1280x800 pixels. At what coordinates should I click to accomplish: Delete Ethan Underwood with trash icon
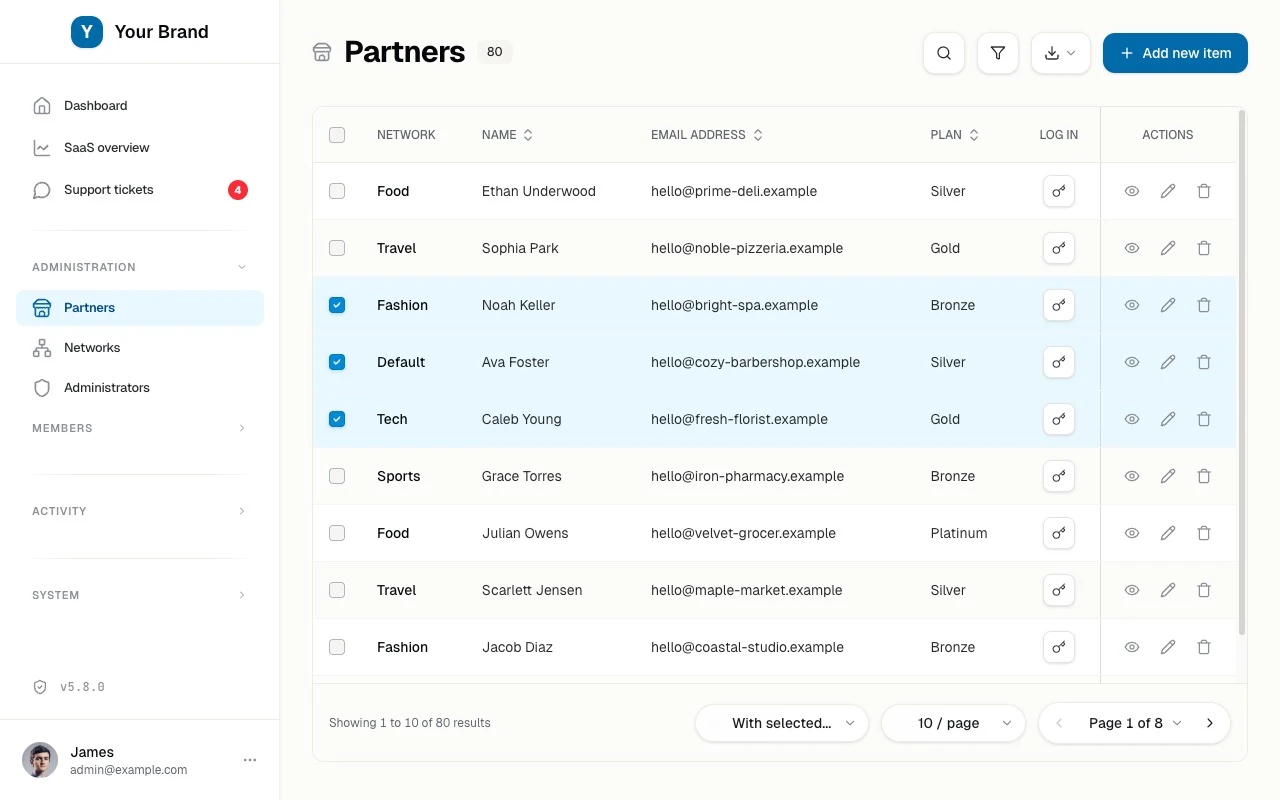tap(1204, 191)
